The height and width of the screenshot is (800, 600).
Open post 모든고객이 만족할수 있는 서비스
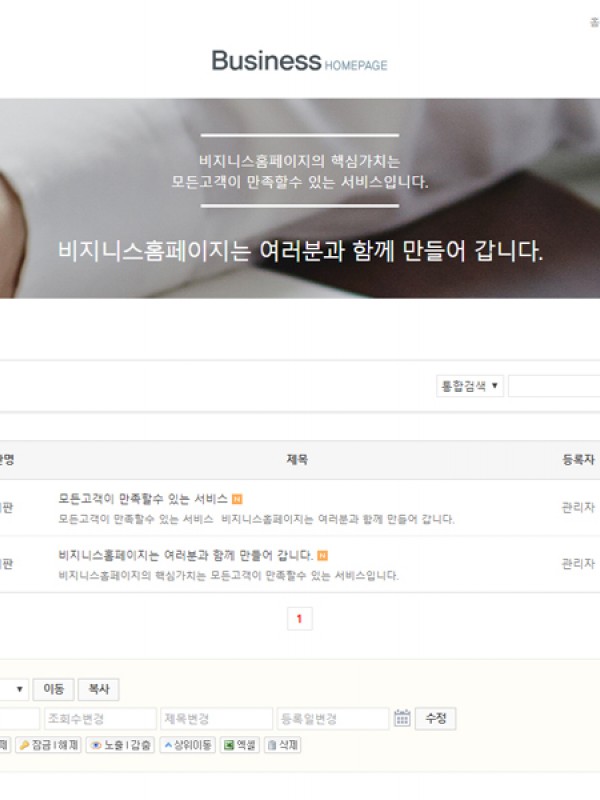143,498
